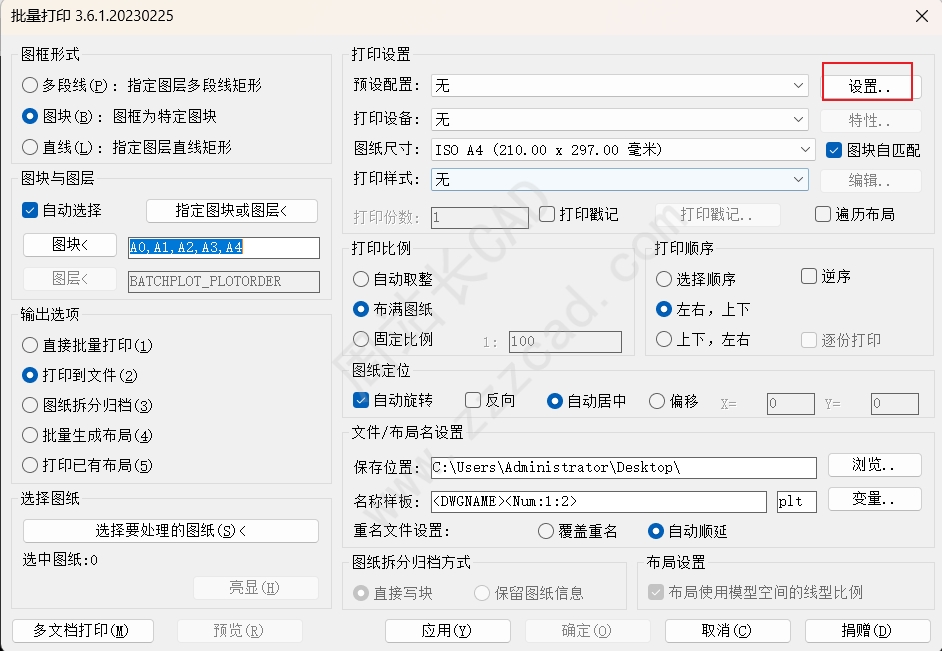Toggle the 自动选择 checkbox
Image resolution: width=942 pixels, height=651 pixels.
(29, 210)
